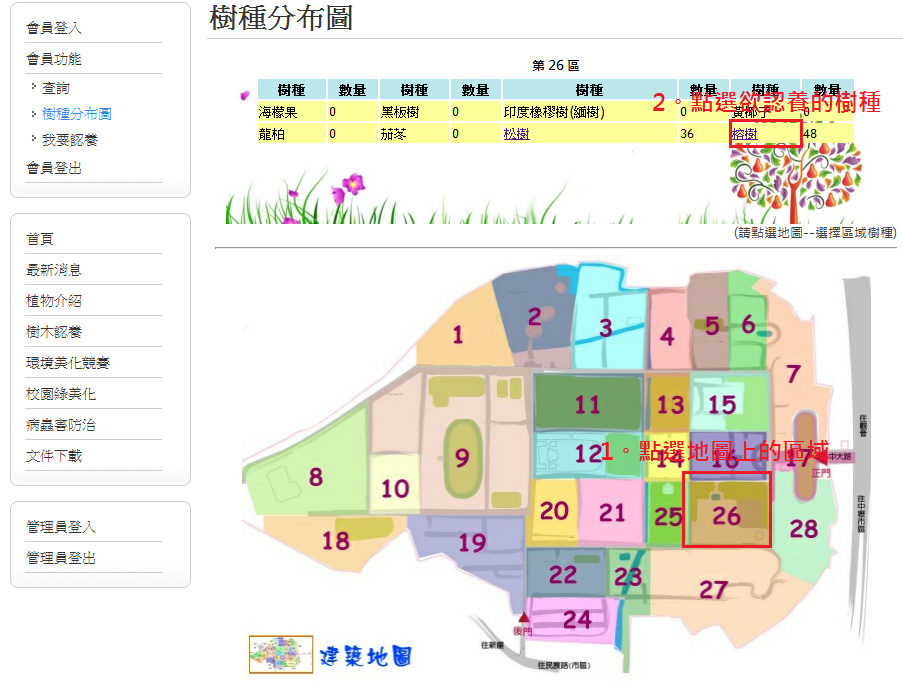Open the 文件下載 downloads page
This screenshot has width=903, height=682.
(54, 456)
